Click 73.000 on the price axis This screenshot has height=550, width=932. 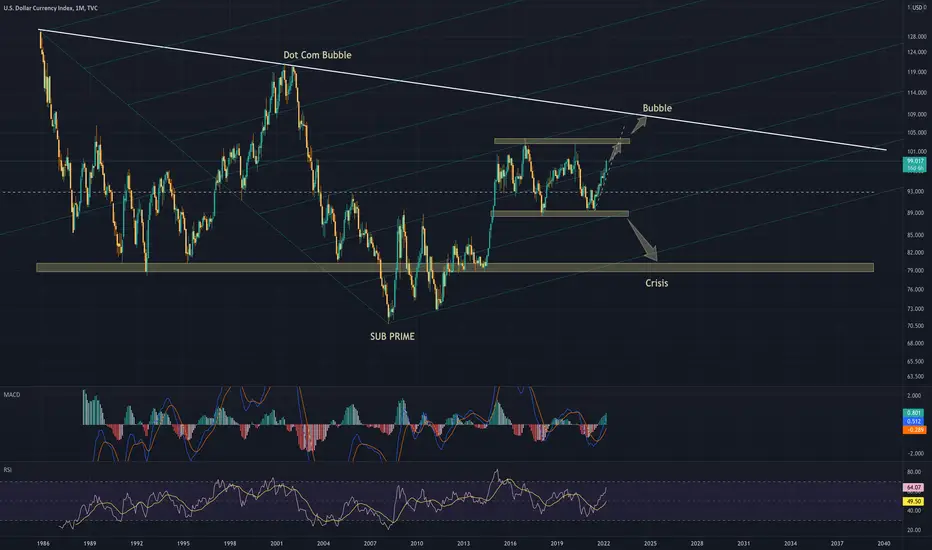point(915,309)
